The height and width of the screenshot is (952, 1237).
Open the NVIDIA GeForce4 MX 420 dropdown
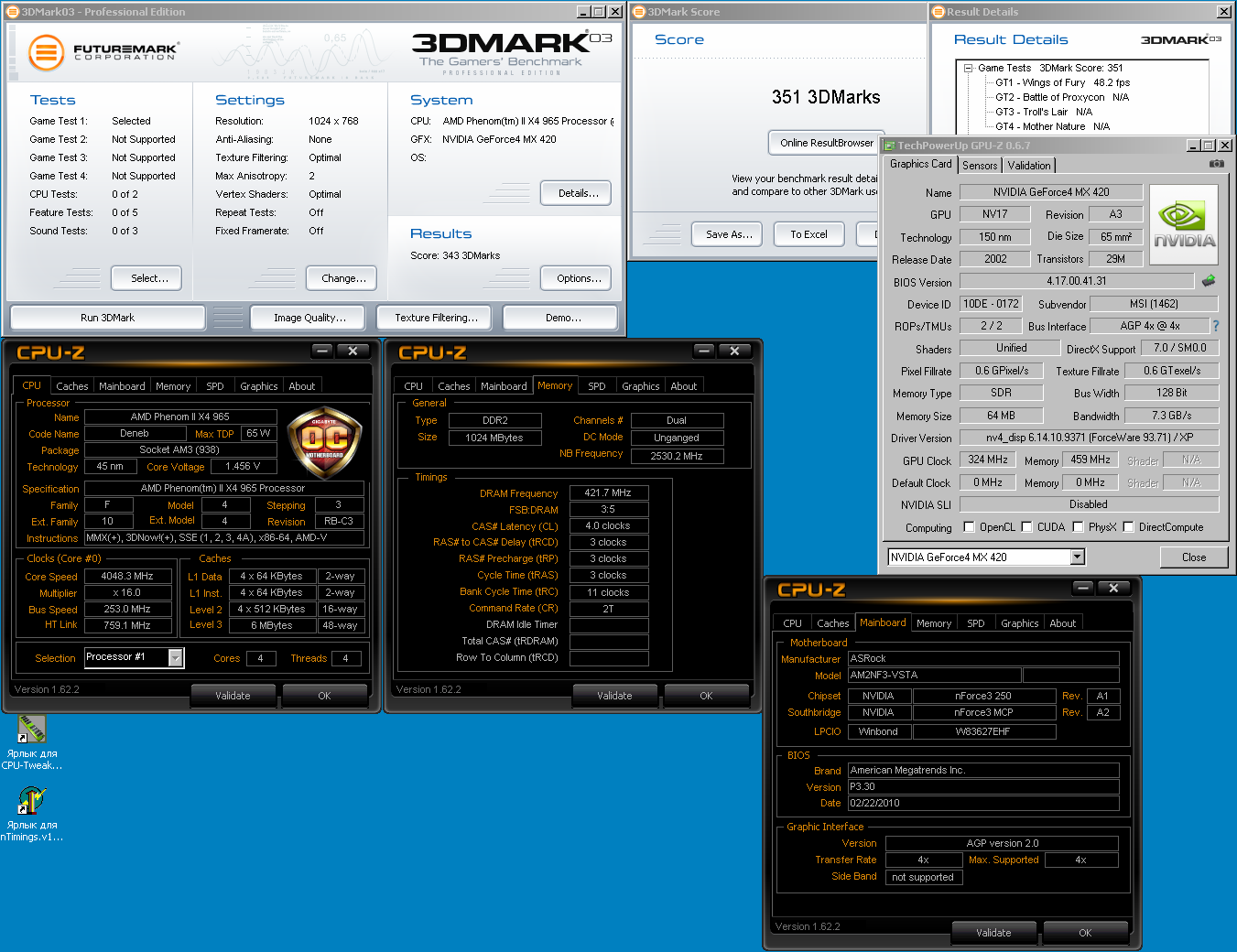[1077, 557]
